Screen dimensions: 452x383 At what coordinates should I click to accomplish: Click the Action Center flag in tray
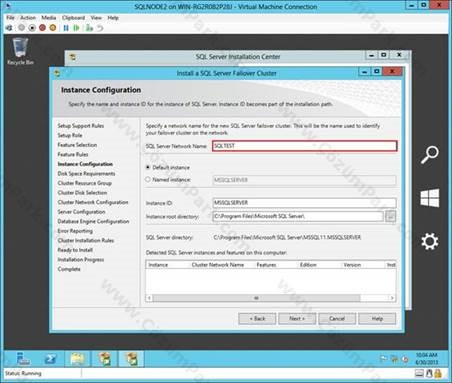[383, 359]
